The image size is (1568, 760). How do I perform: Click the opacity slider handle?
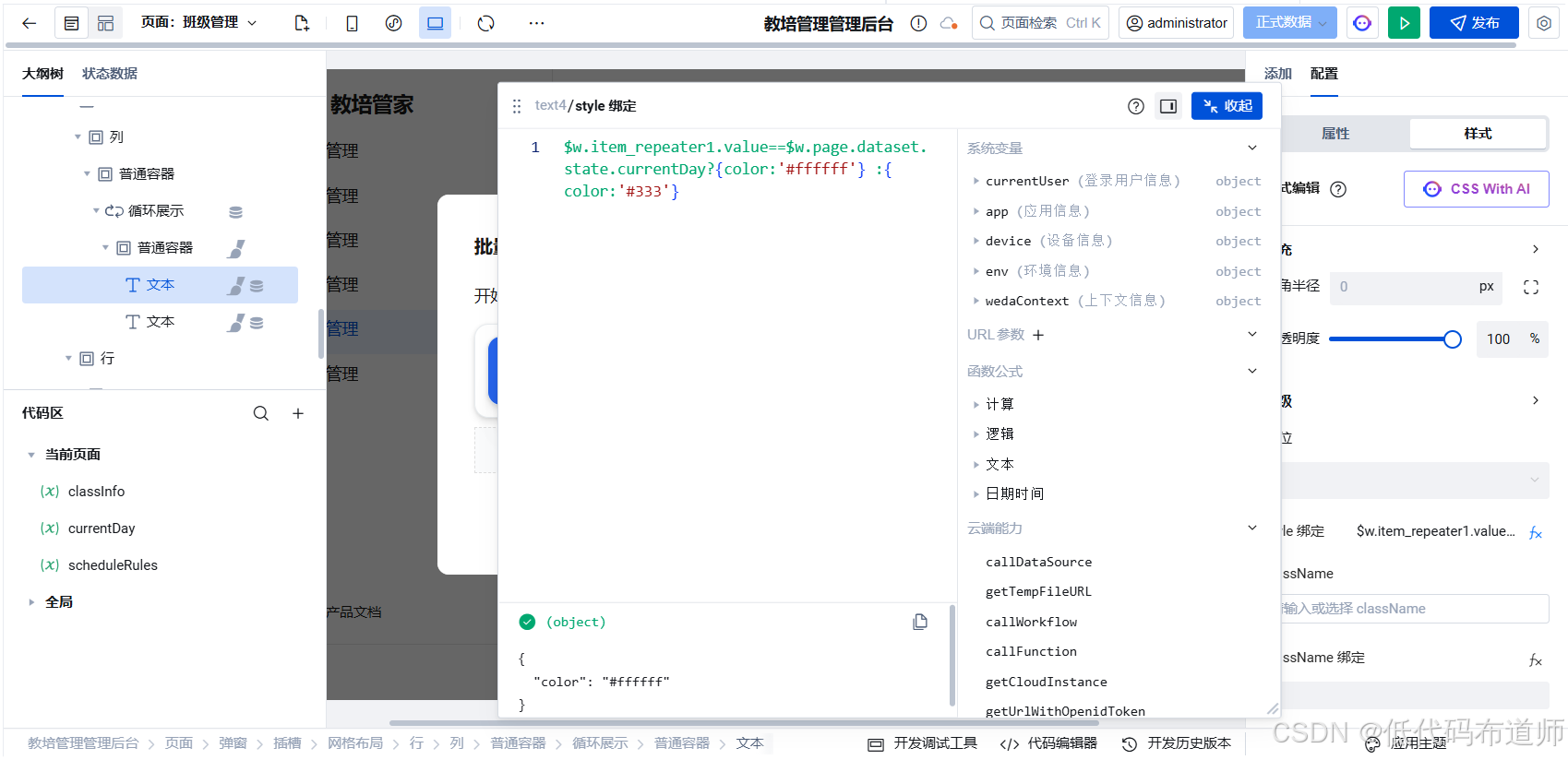pyautogui.click(x=1452, y=339)
